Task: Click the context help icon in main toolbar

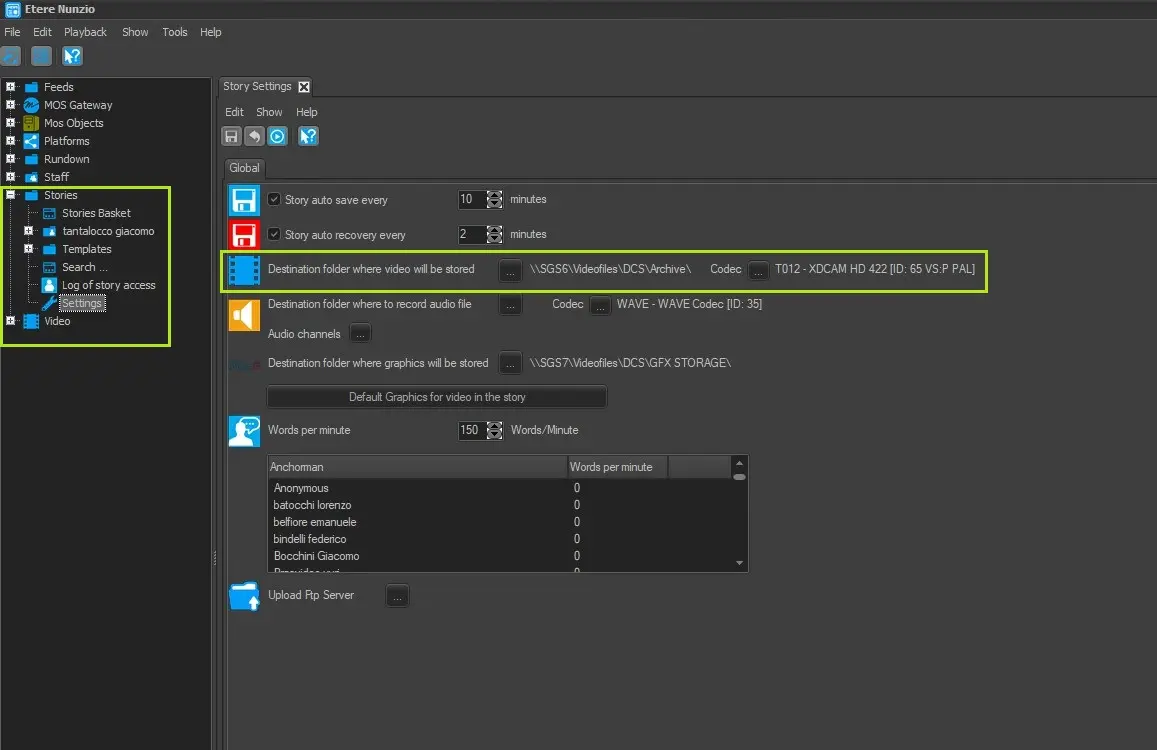Action: 72,56
